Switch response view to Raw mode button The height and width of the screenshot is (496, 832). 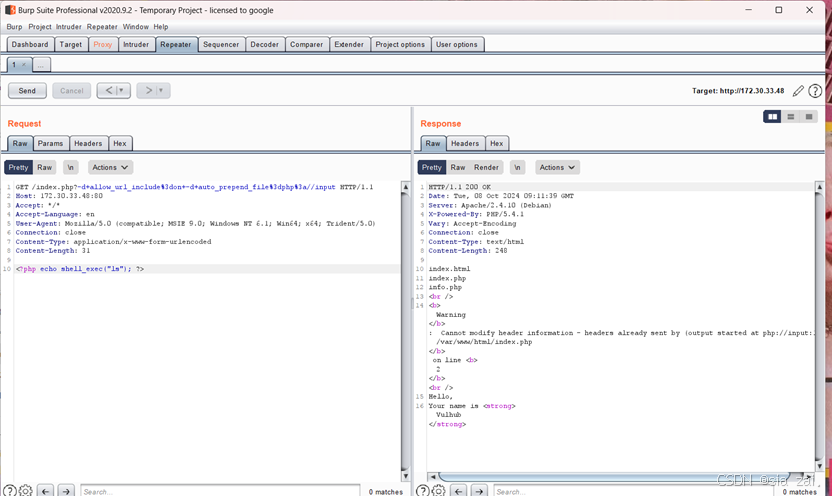click(457, 167)
